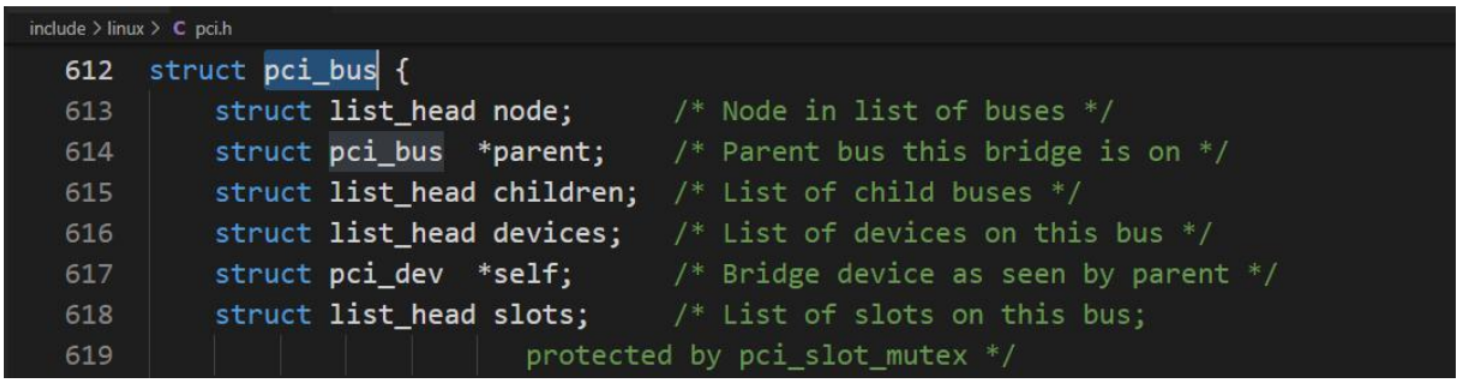
Task: Click line number 619 in the gutter
Action: [x=88, y=354]
